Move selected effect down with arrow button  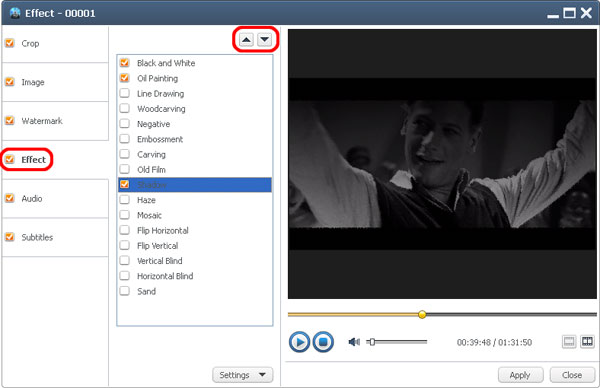coord(264,39)
